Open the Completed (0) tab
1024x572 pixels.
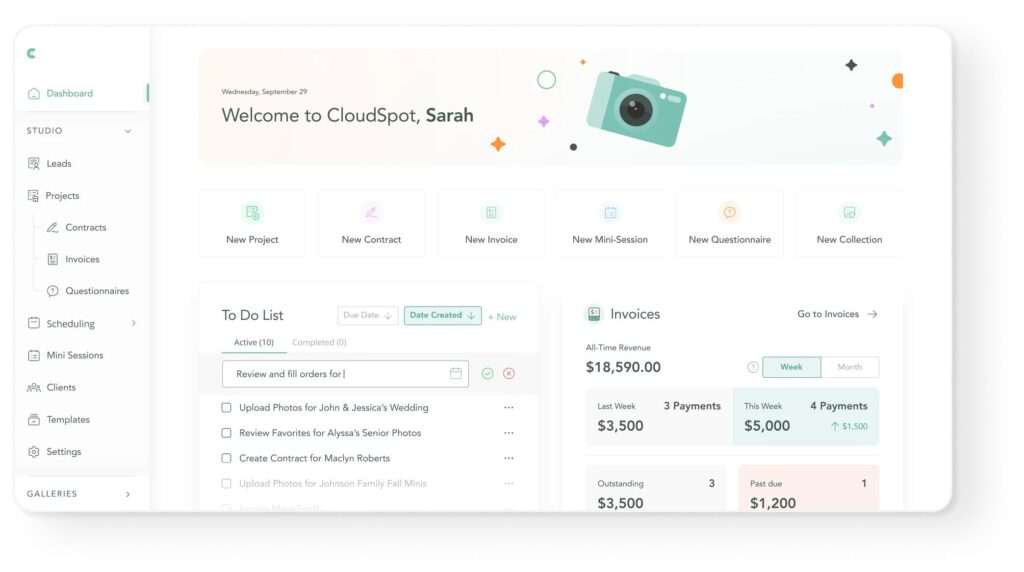pos(319,342)
